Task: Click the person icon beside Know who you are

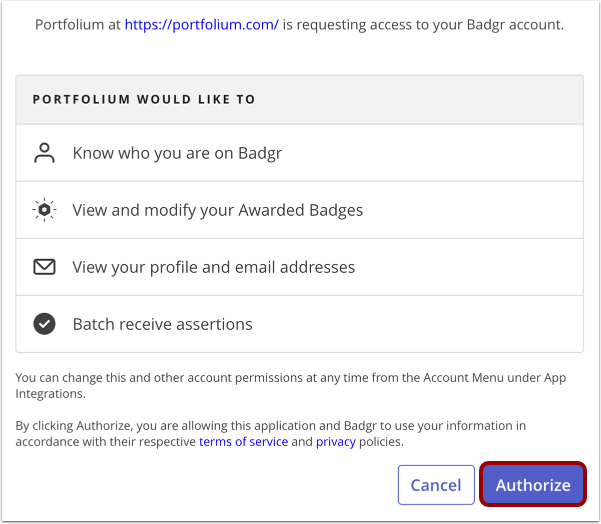Action: [x=44, y=153]
